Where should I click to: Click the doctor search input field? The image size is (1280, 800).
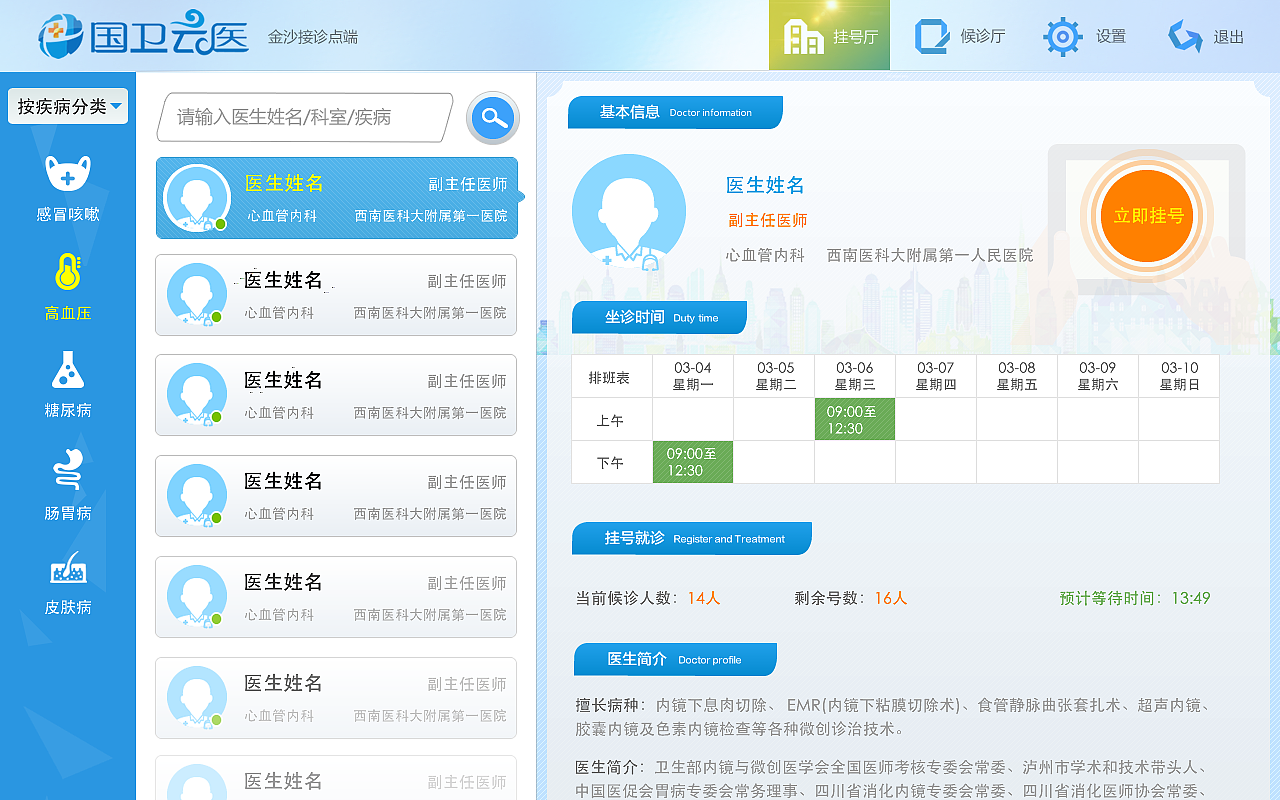(305, 117)
